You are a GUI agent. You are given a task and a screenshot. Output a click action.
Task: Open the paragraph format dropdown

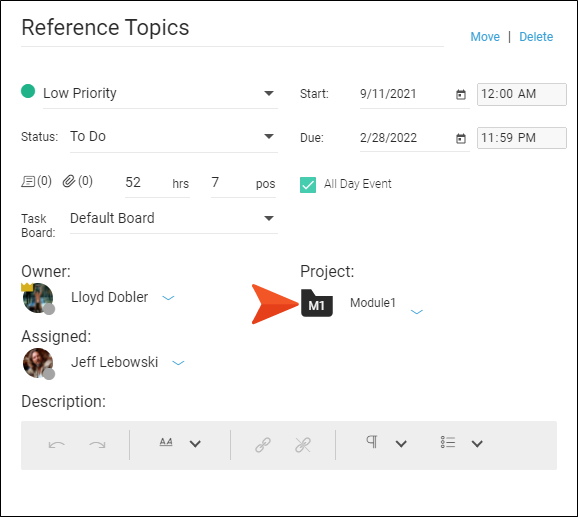401,444
